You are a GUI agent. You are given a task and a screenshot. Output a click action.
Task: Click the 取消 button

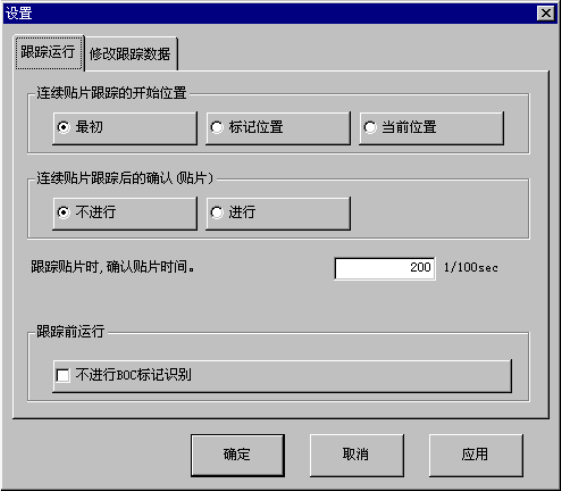(356, 455)
